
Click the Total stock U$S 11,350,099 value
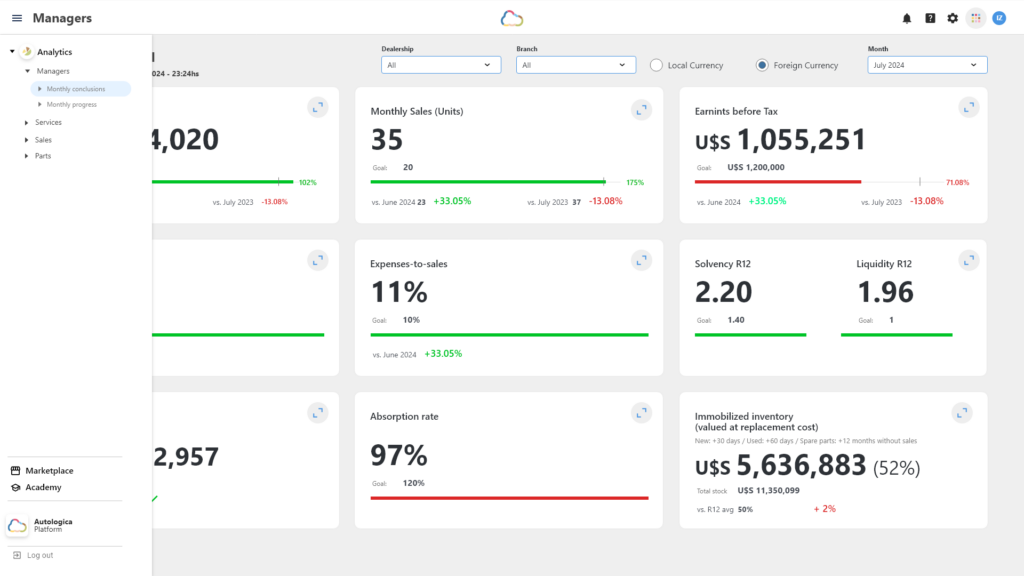[768, 490]
